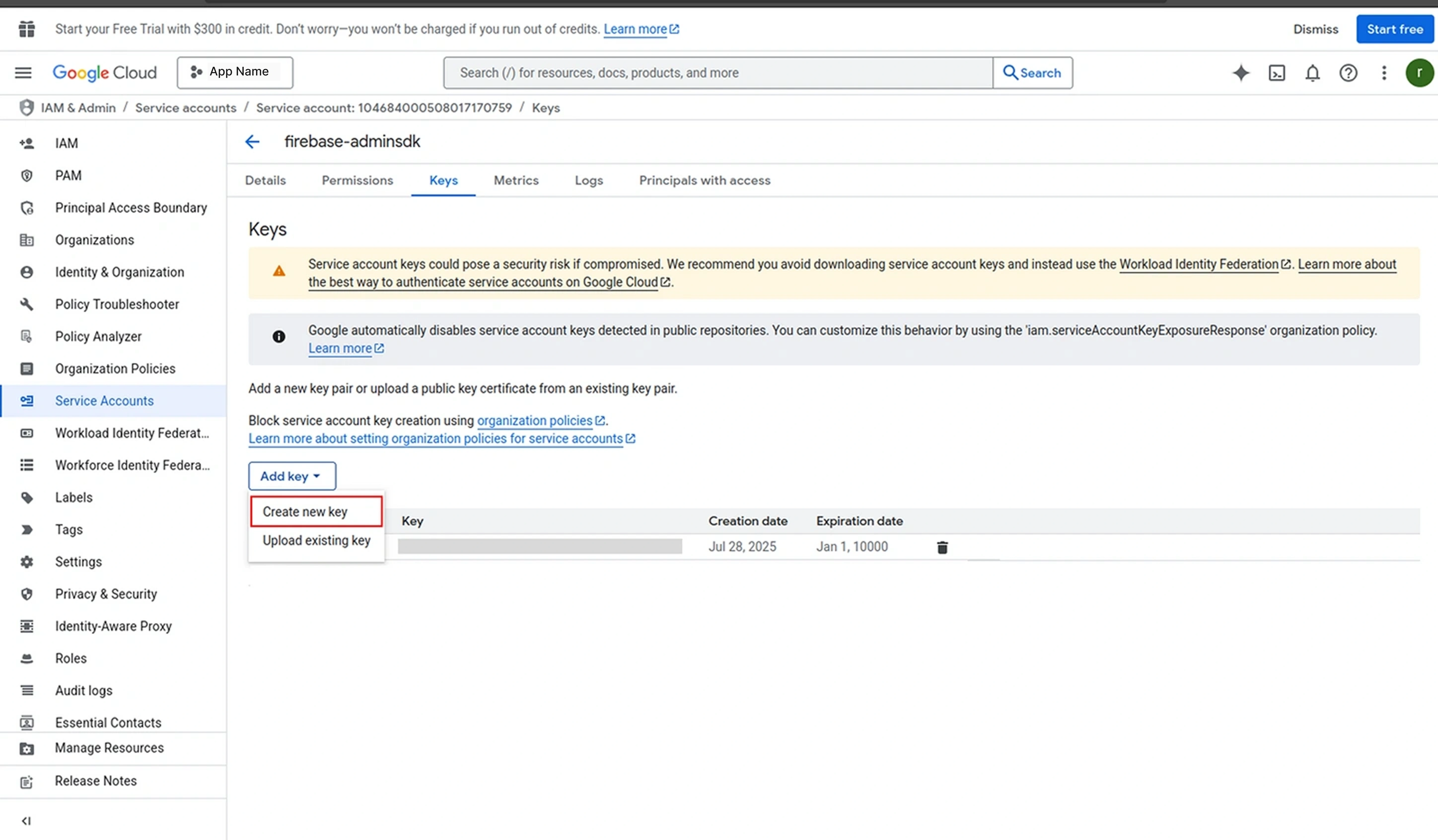Open IAM & Admin breadcrumb link

[x=78, y=107]
